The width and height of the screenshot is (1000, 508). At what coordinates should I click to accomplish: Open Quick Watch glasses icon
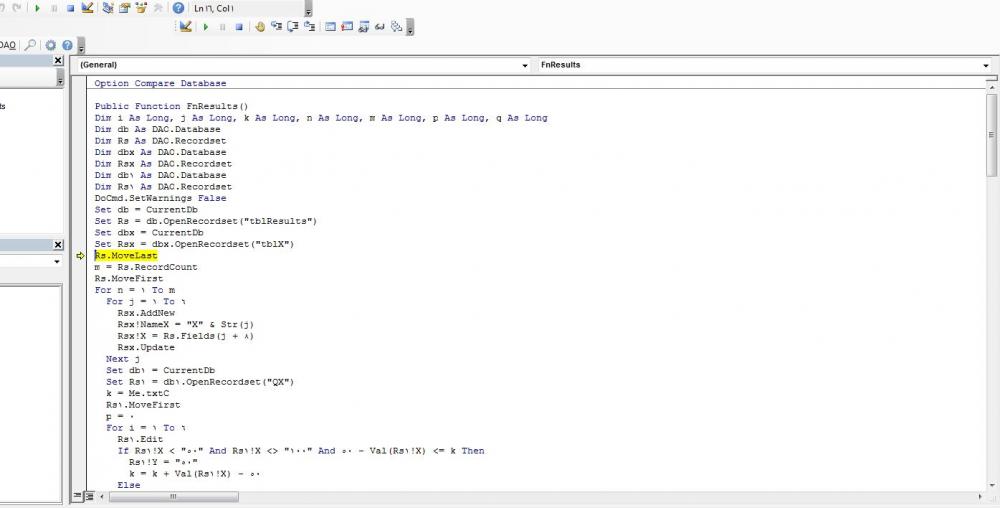pyautogui.click(x=380, y=27)
